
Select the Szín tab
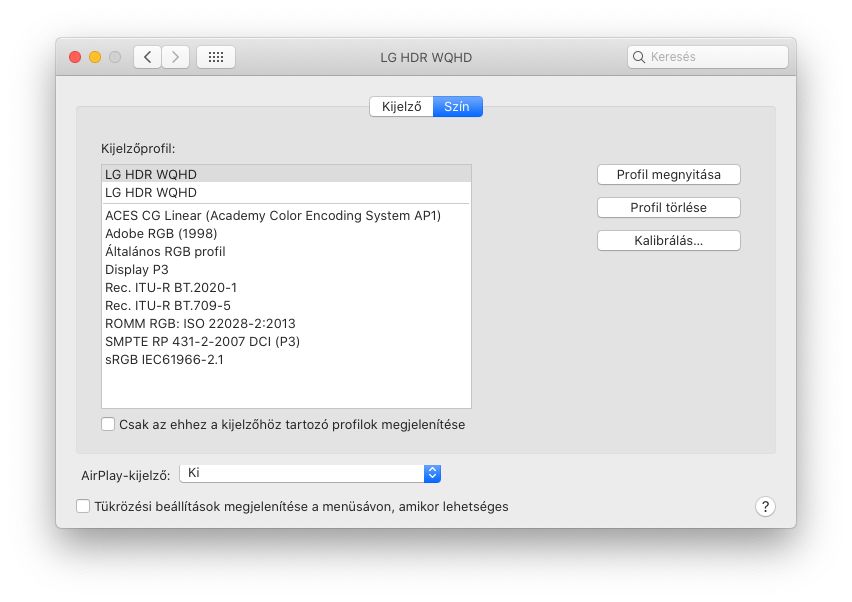(457, 106)
